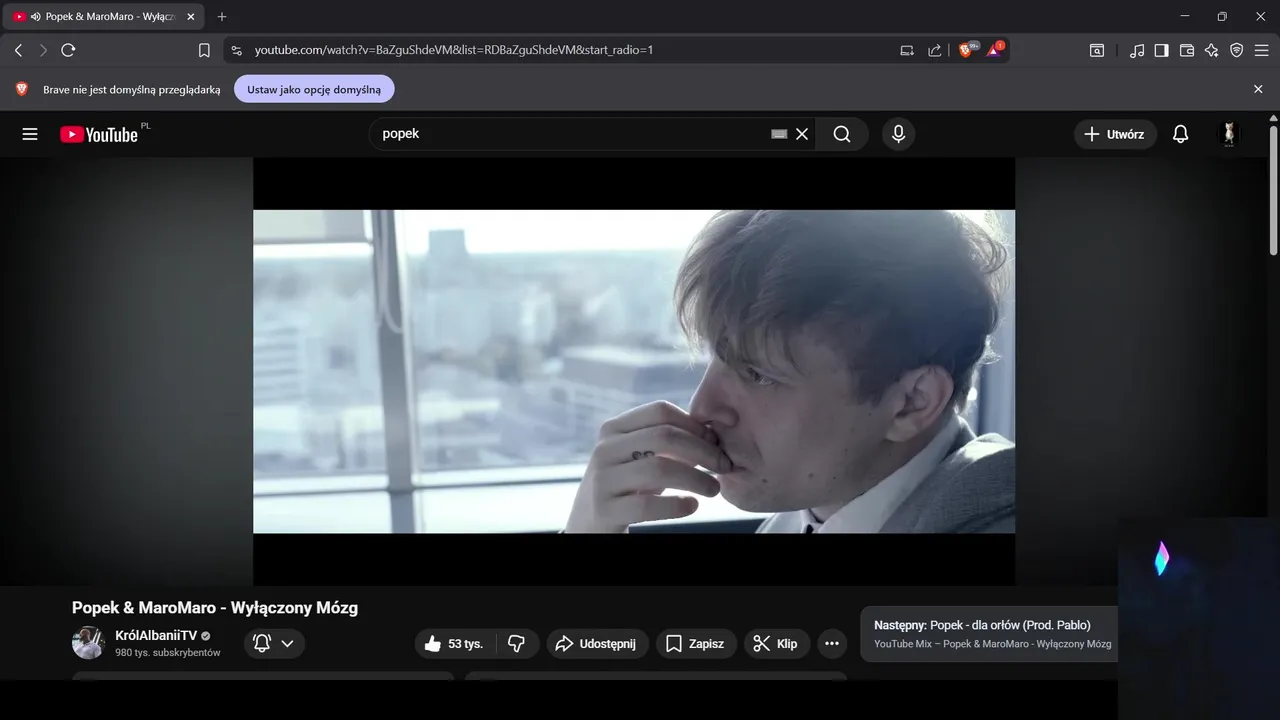This screenshot has height=720, width=1280.
Task: Open the Leo AI sparkle icon
Action: coord(1212,50)
